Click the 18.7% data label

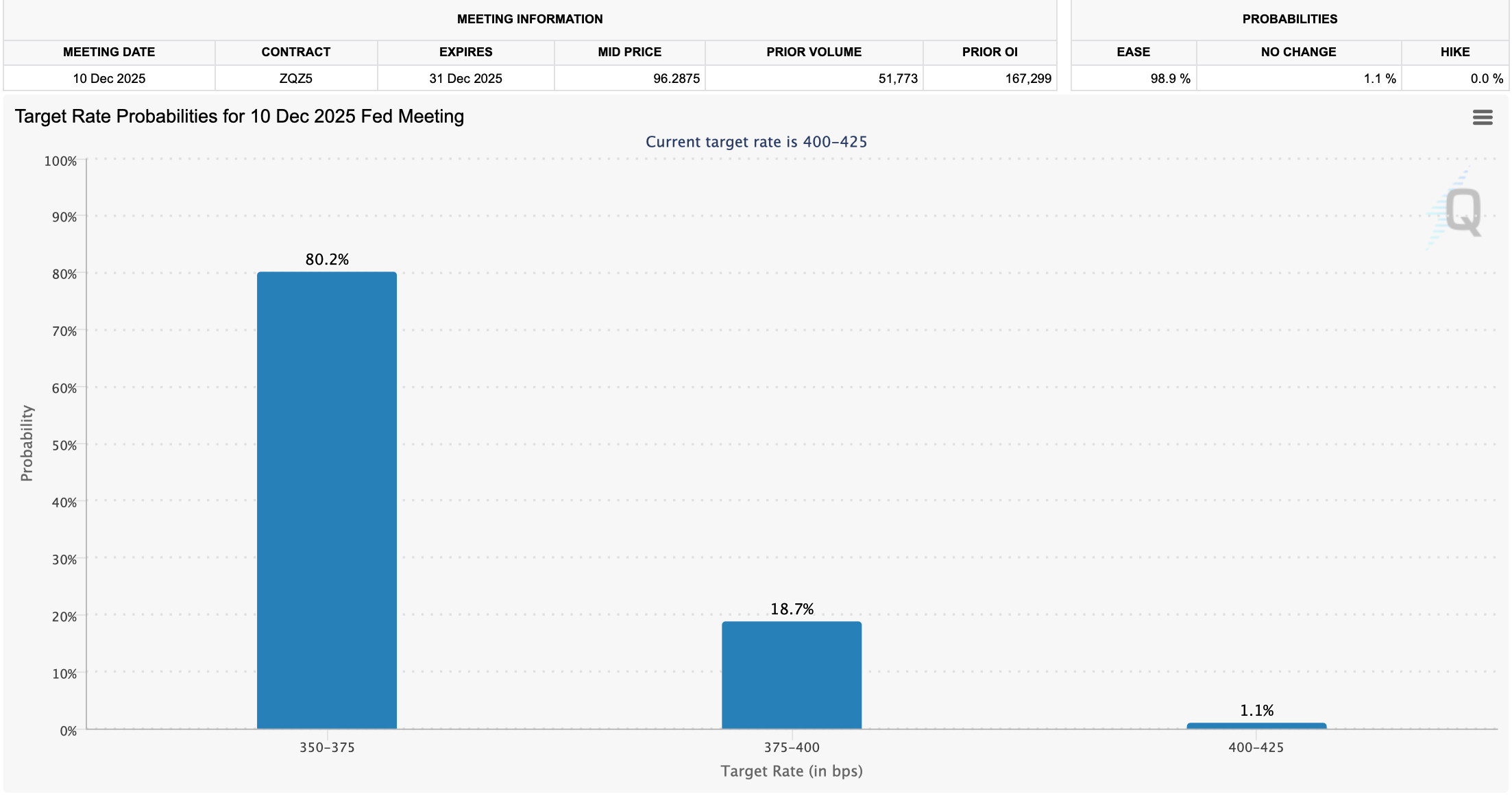(x=792, y=609)
